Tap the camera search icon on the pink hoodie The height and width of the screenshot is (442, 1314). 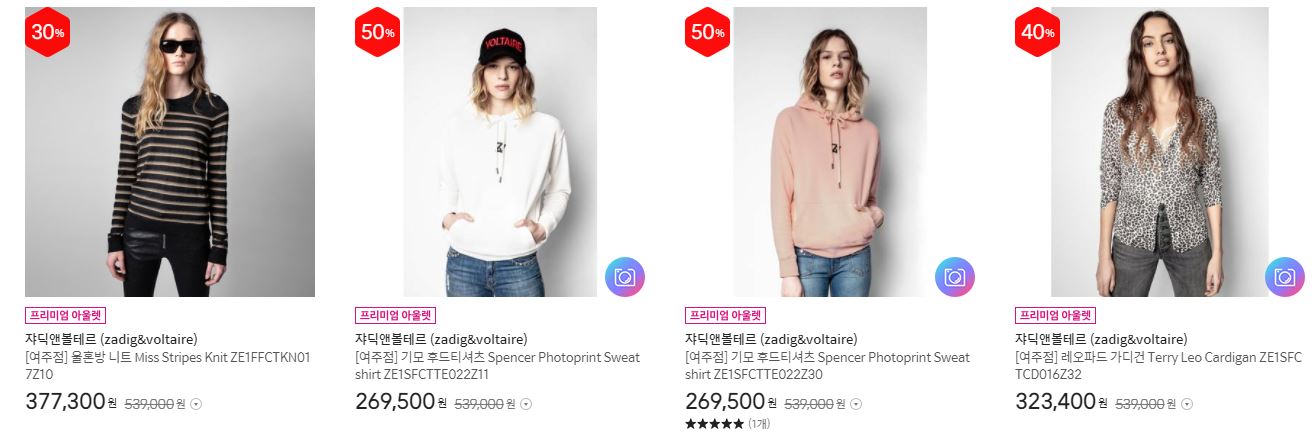pos(955,277)
